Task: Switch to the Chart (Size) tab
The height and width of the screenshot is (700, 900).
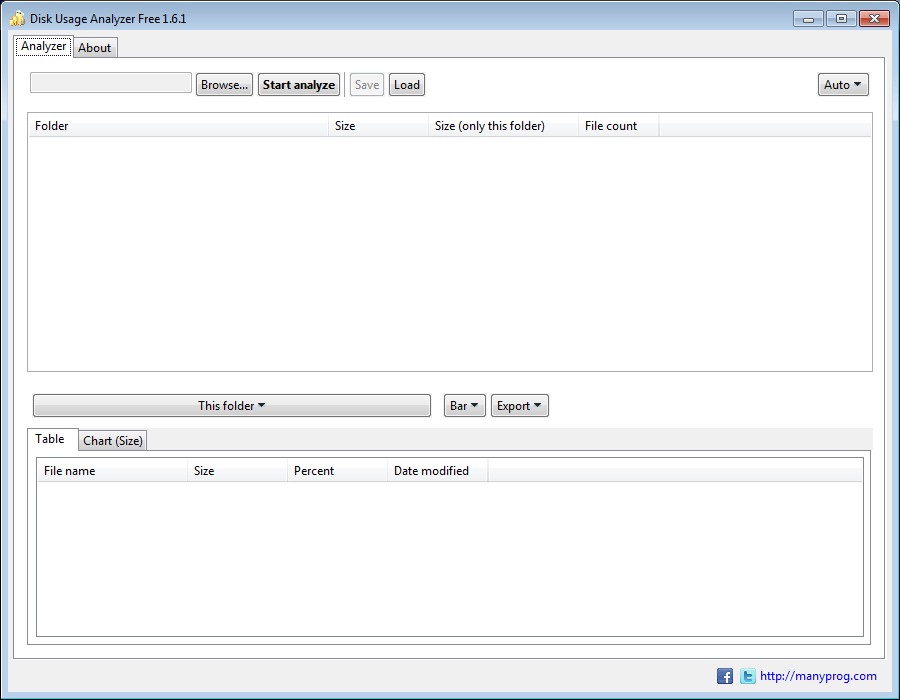Action: point(112,440)
